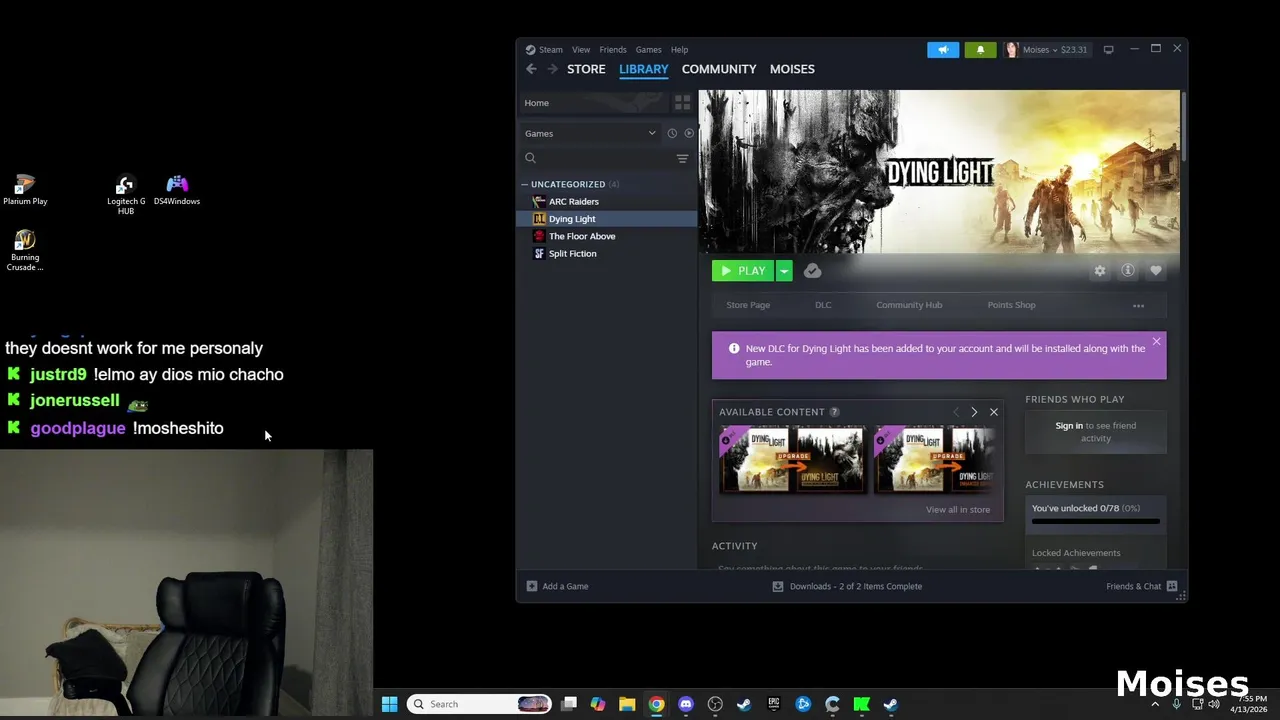Show ready-to-play games filter icon
The width and height of the screenshot is (1280, 720).
coord(689,133)
